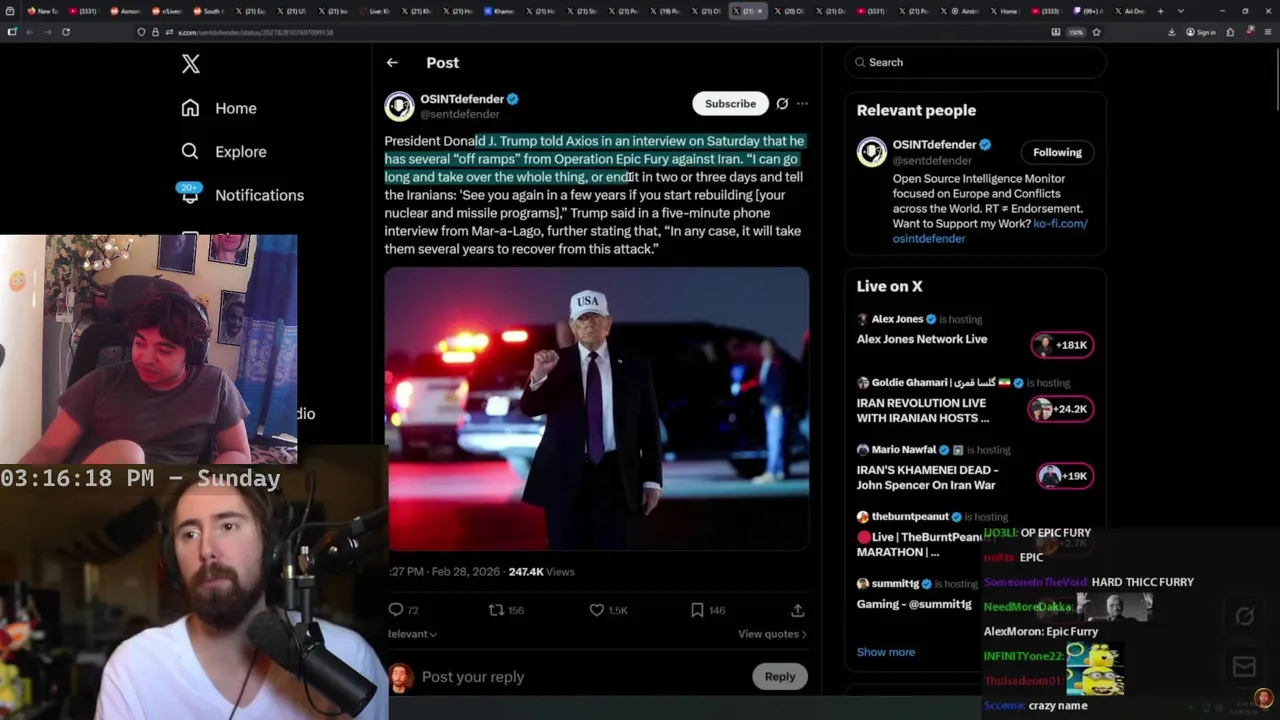The height and width of the screenshot is (720, 1280).
Task: Click the 150% zoom indicator
Action: coord(1076,32)
